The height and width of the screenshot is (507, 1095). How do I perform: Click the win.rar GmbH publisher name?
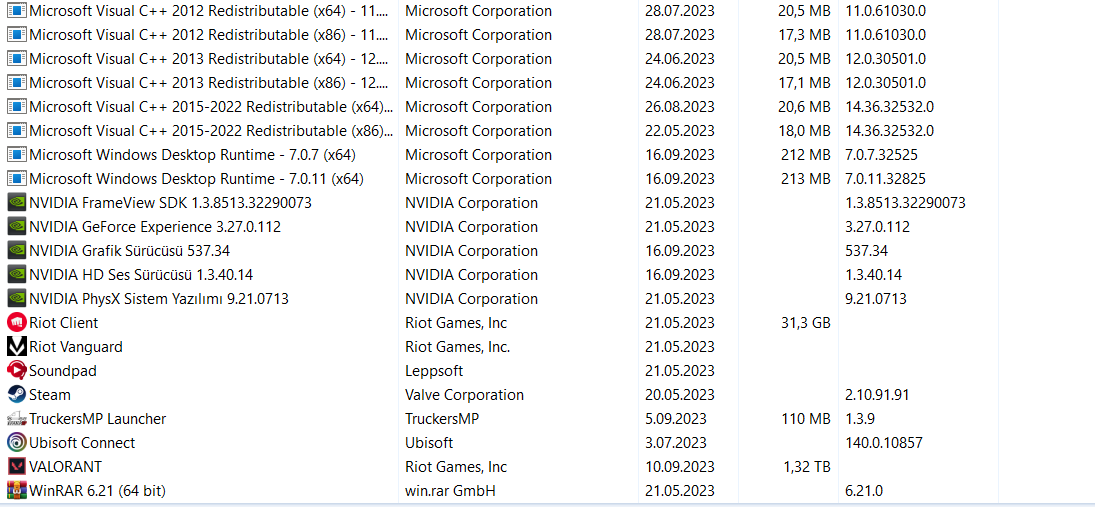(x=450, y=491)
